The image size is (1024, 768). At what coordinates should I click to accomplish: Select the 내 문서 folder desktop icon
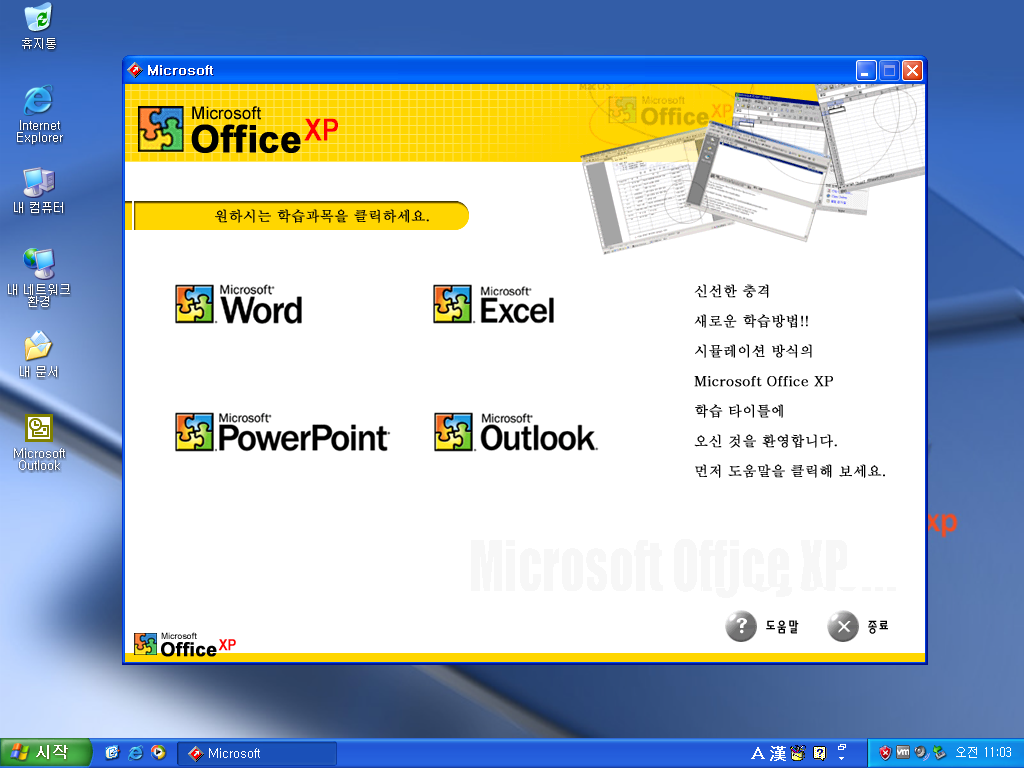[x=39, y=355]
